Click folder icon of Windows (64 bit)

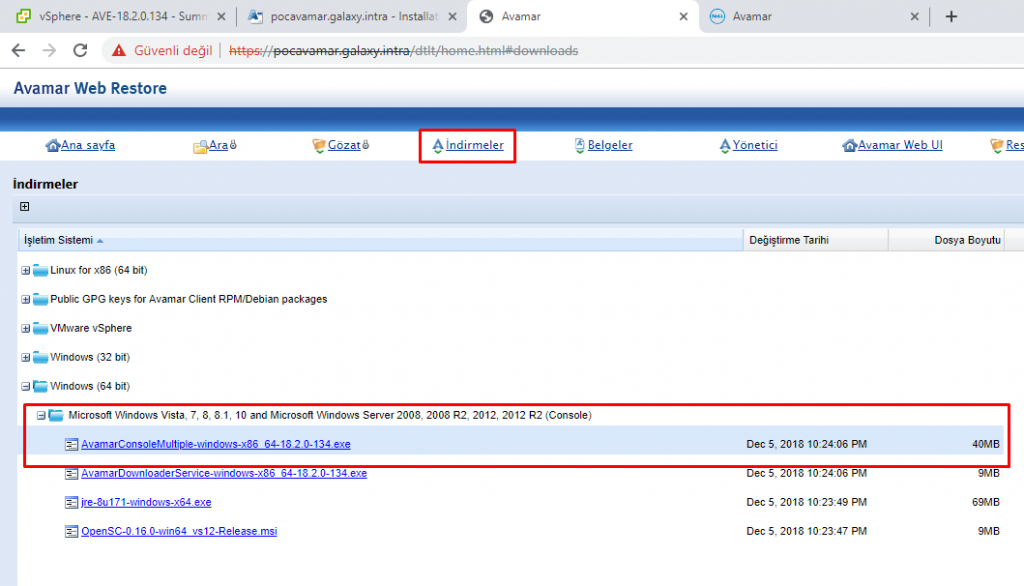(x=40, y=386)
